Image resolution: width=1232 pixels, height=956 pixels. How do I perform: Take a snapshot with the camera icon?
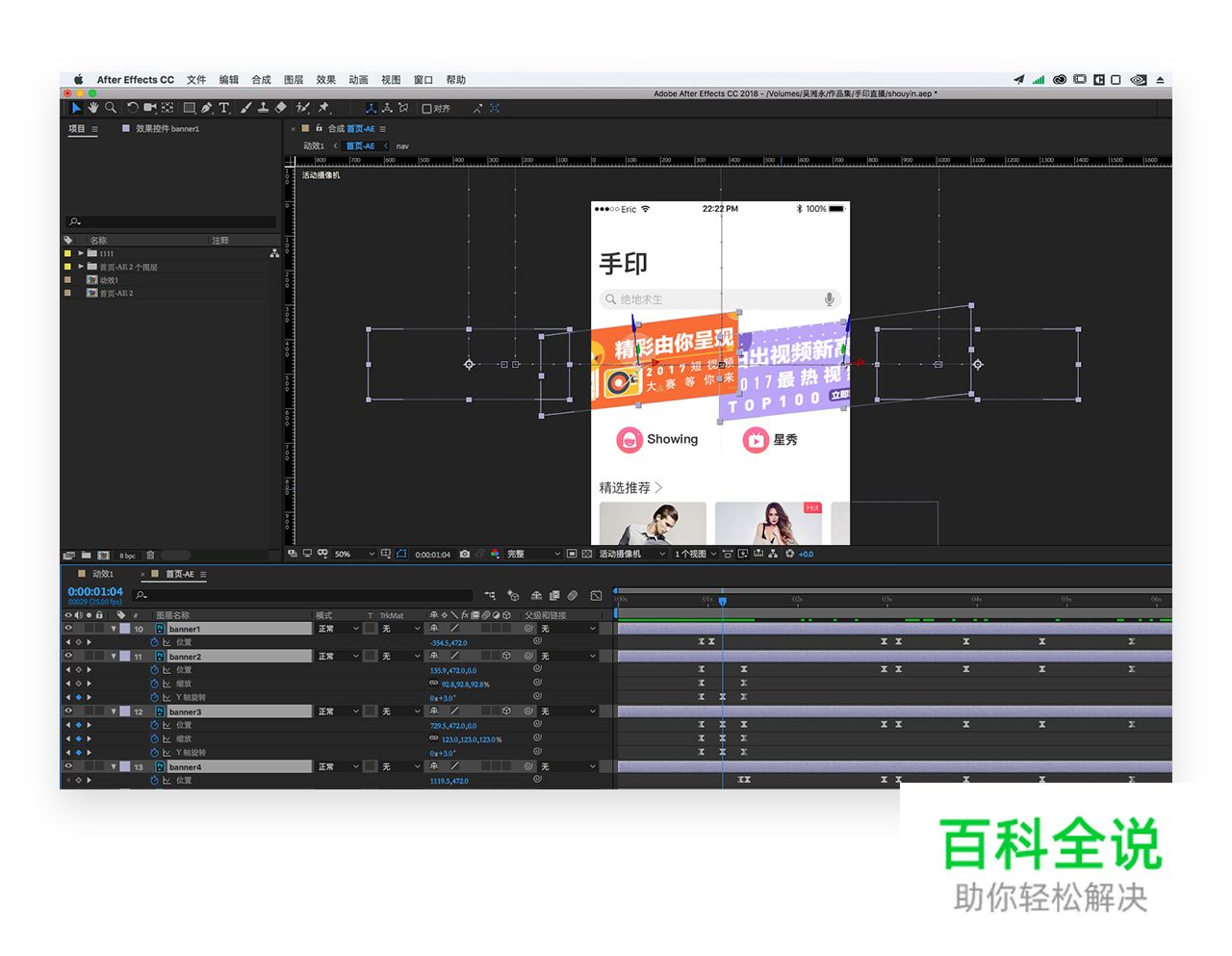coord(465,554)
